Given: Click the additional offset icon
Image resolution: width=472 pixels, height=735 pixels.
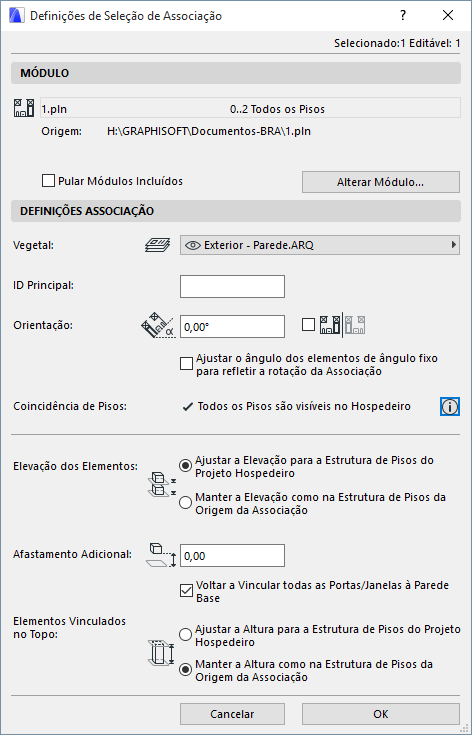Looking at the screenshot, I should pos(161,555).
